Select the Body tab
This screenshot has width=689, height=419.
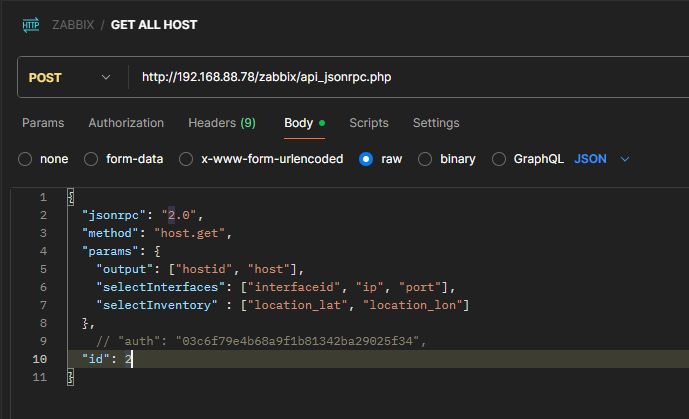299,123
